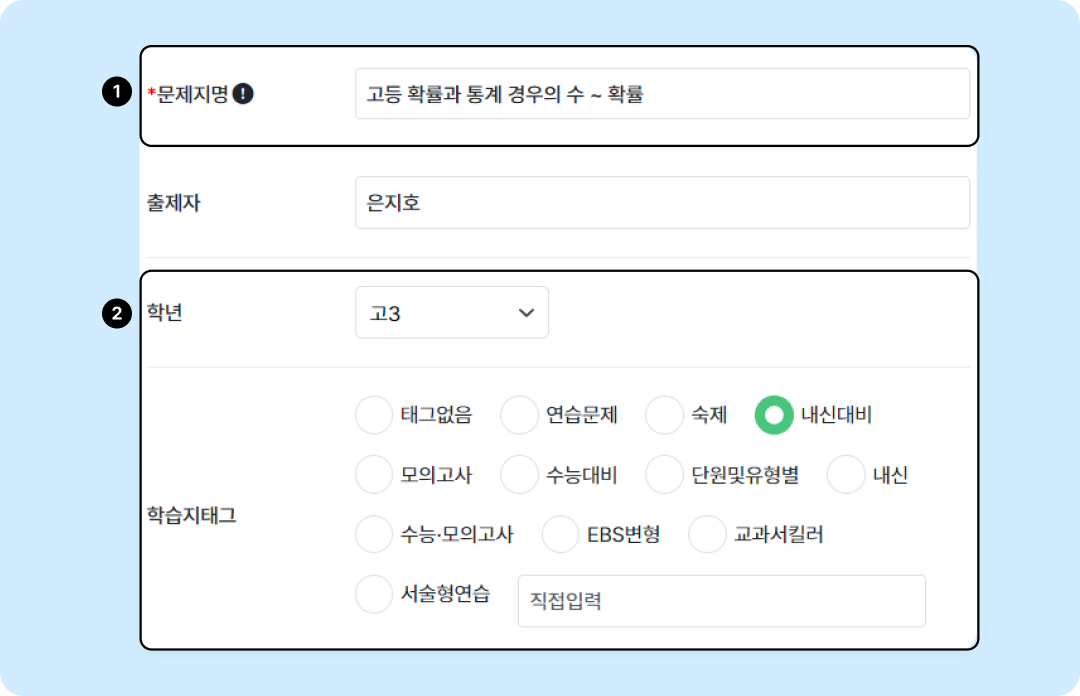
Task: Choose the 모의고사 tag
Action: [374, 475]
